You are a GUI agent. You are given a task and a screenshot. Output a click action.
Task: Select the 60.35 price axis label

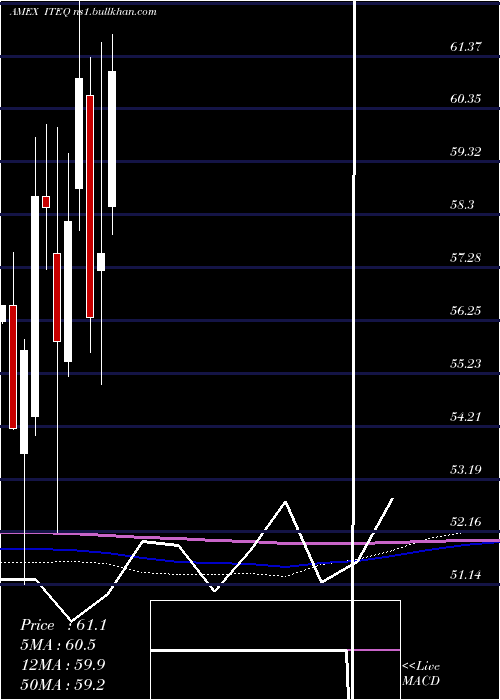pos(466,99)
